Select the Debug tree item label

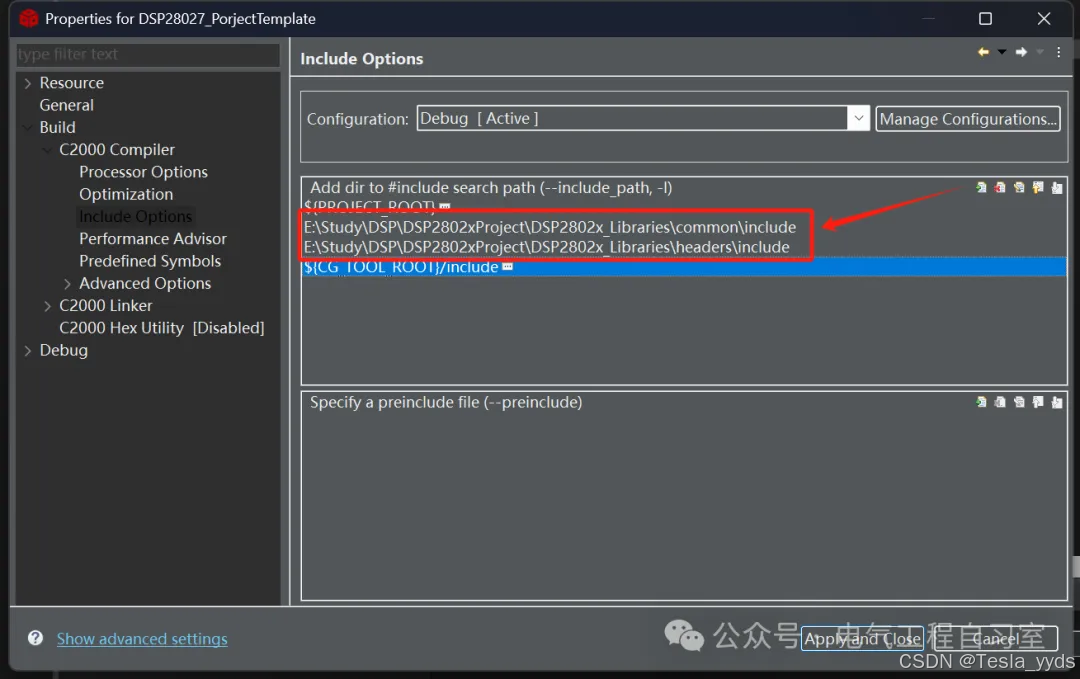(63, 350)
